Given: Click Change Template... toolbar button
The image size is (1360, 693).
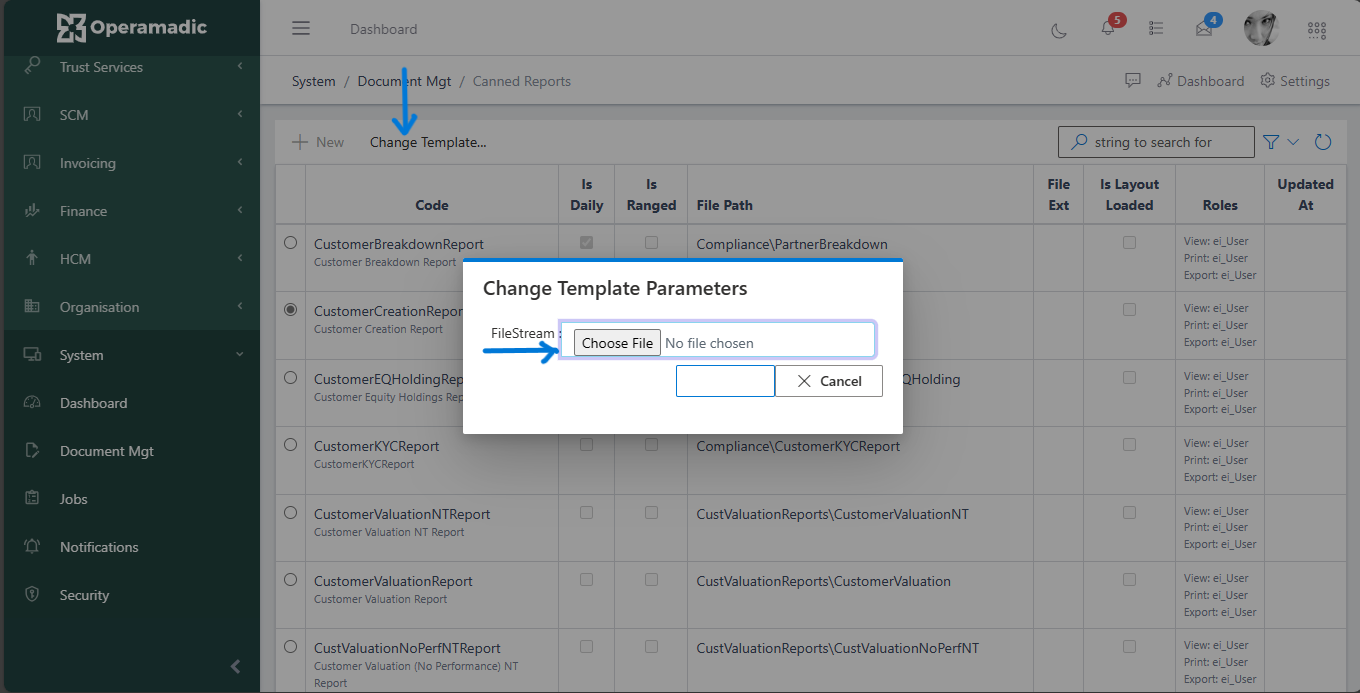Looking at the screenshot, I should (428, 142).
